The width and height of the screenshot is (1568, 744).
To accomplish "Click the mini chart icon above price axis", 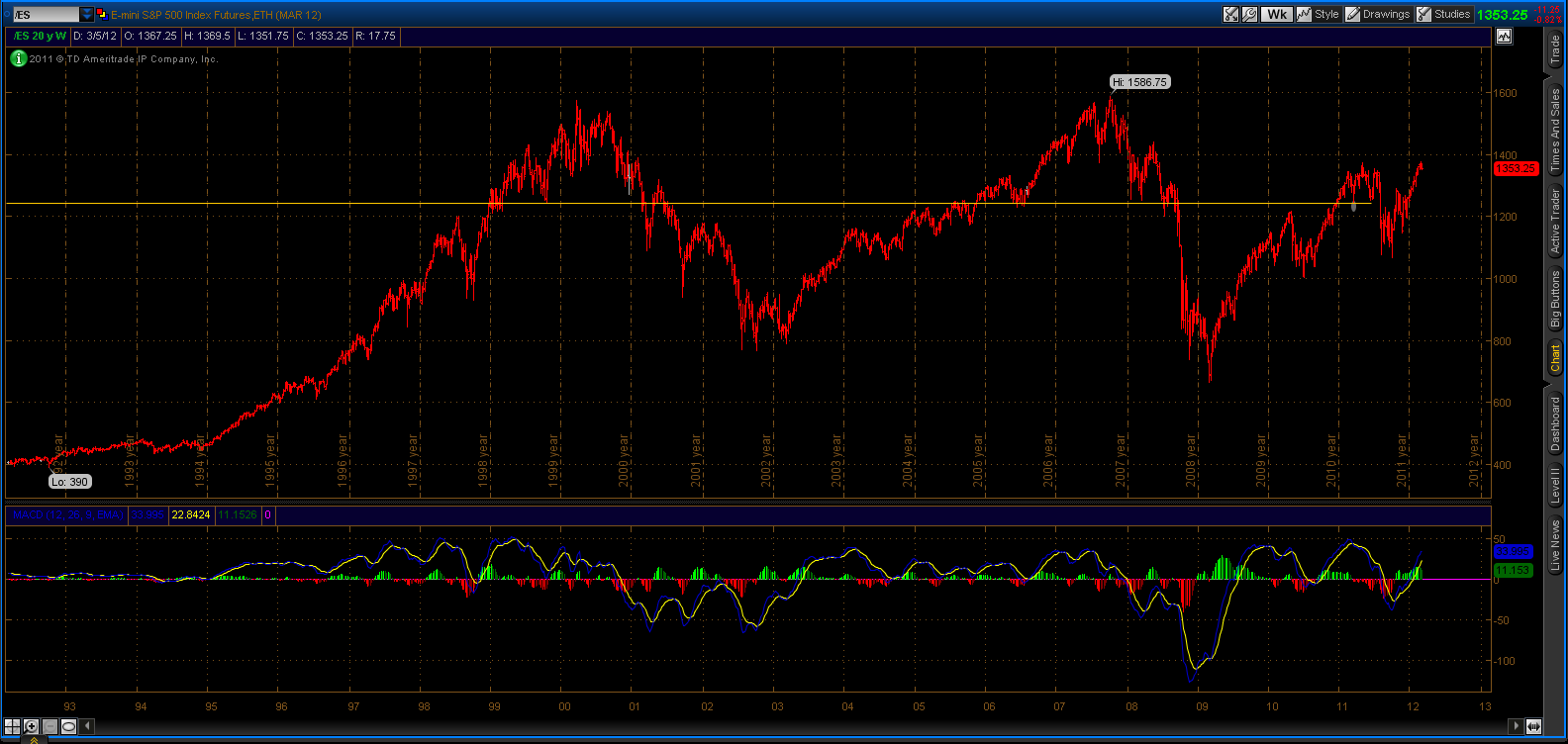I will point(1504,37).
